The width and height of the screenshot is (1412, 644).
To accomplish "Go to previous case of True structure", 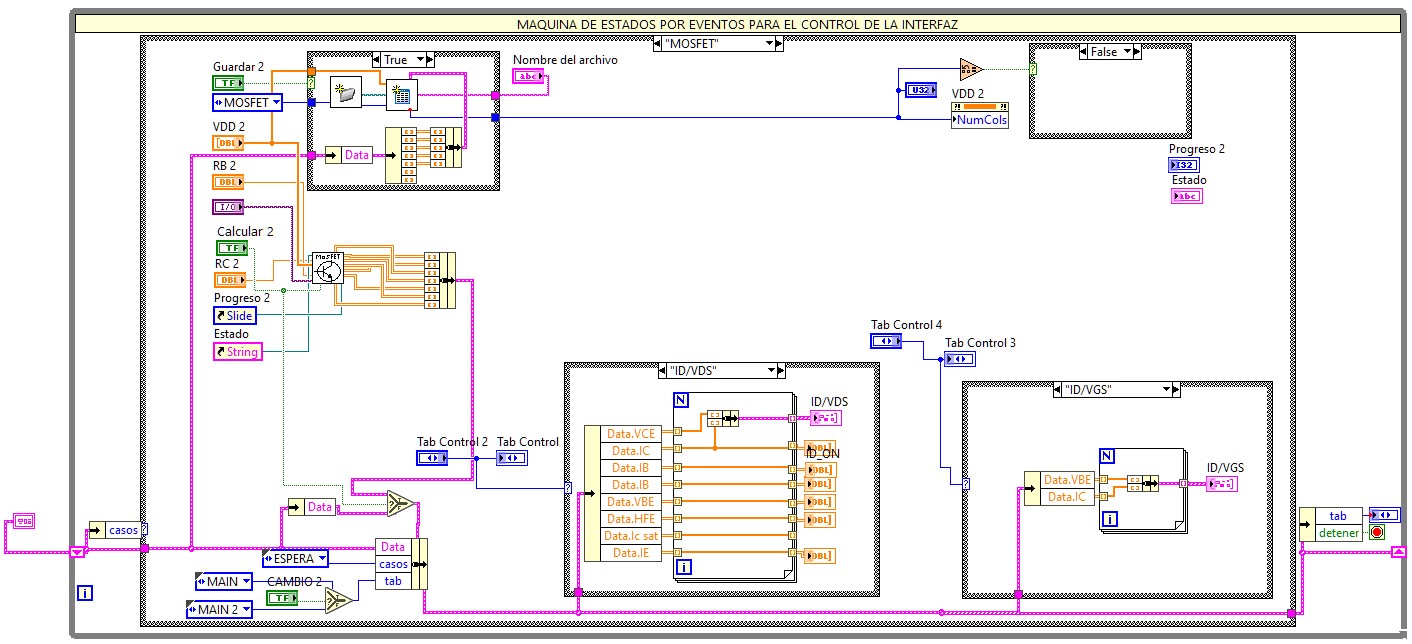I will click(376, 60).
